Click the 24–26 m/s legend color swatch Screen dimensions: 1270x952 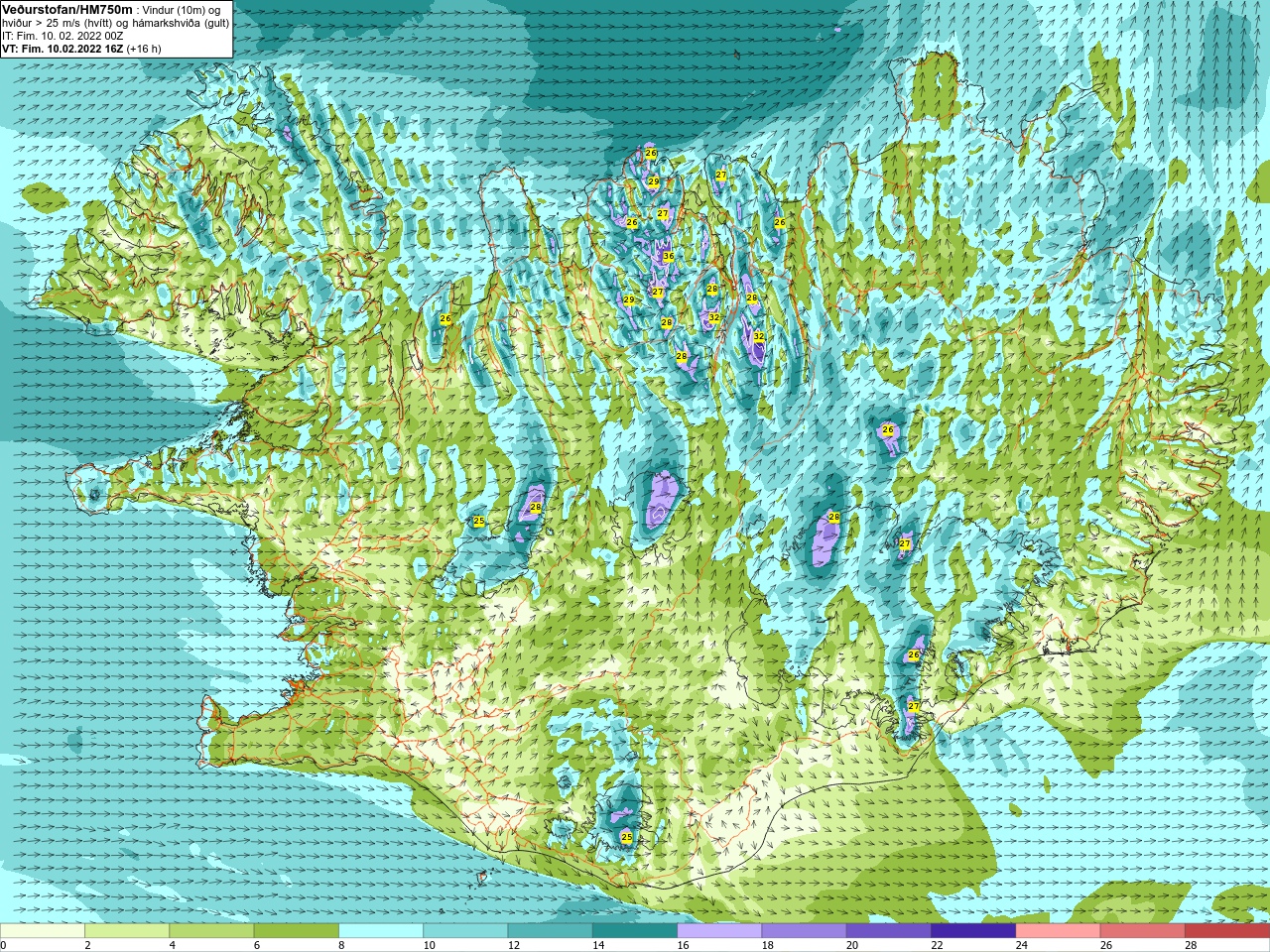1059,931
